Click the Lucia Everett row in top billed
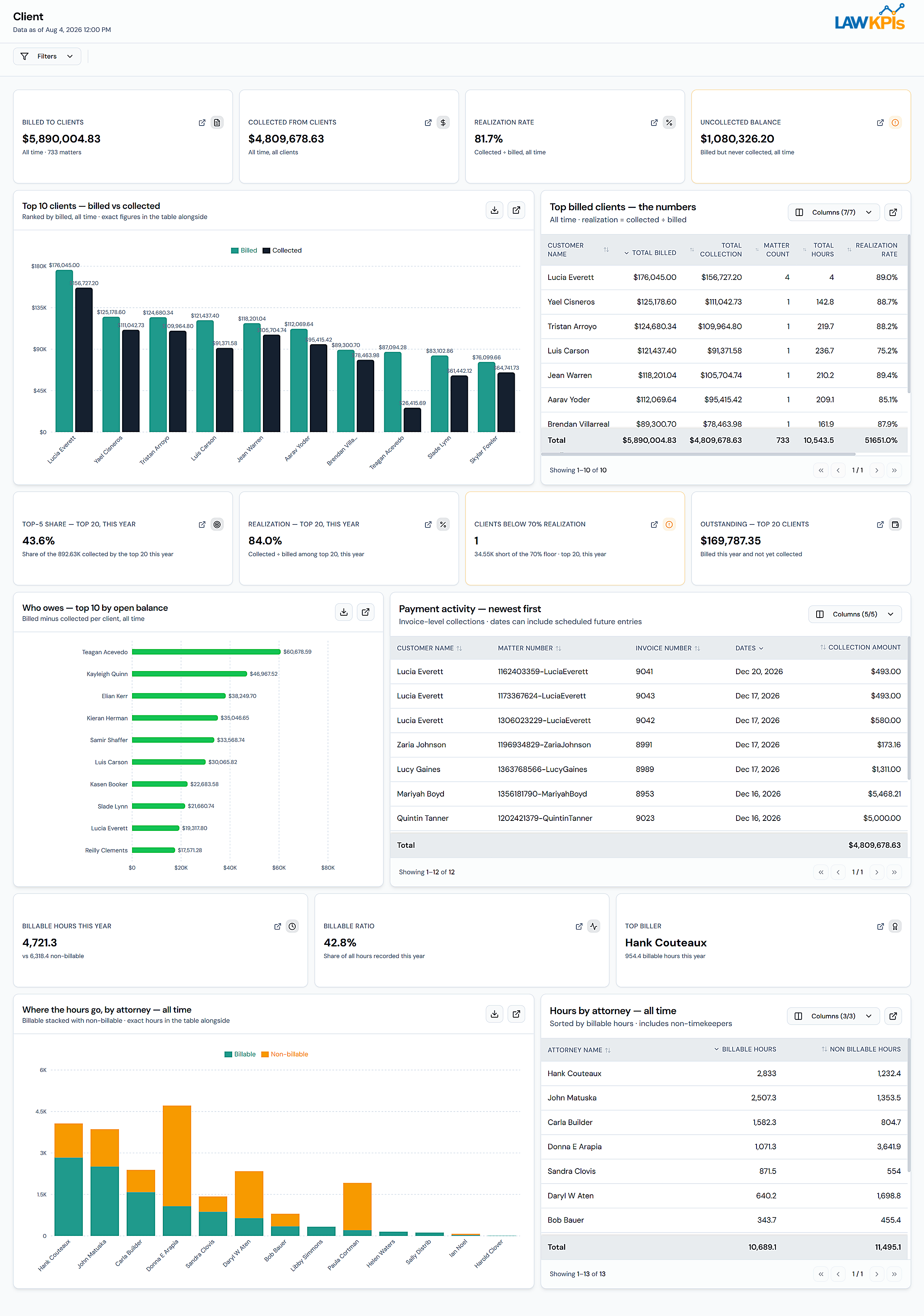Viewport: 924px width, 1316px height. [x=724, y=278]
